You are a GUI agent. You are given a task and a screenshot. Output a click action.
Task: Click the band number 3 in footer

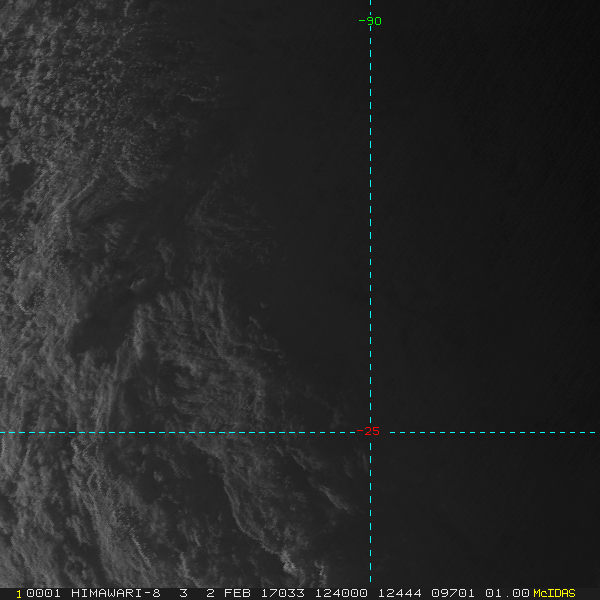coord(183,593)
